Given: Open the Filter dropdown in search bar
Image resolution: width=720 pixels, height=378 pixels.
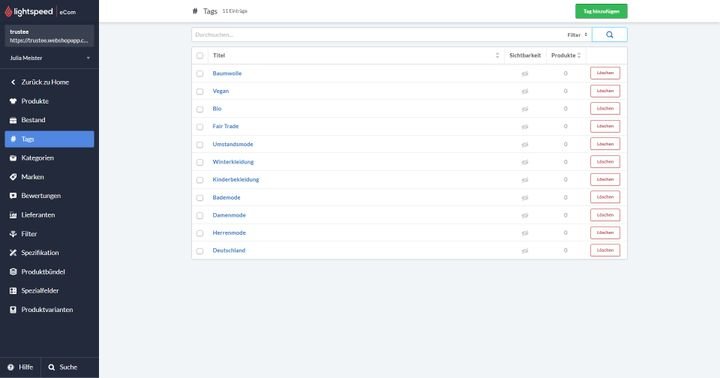Looking at the screenshot, I should point(577,35).
